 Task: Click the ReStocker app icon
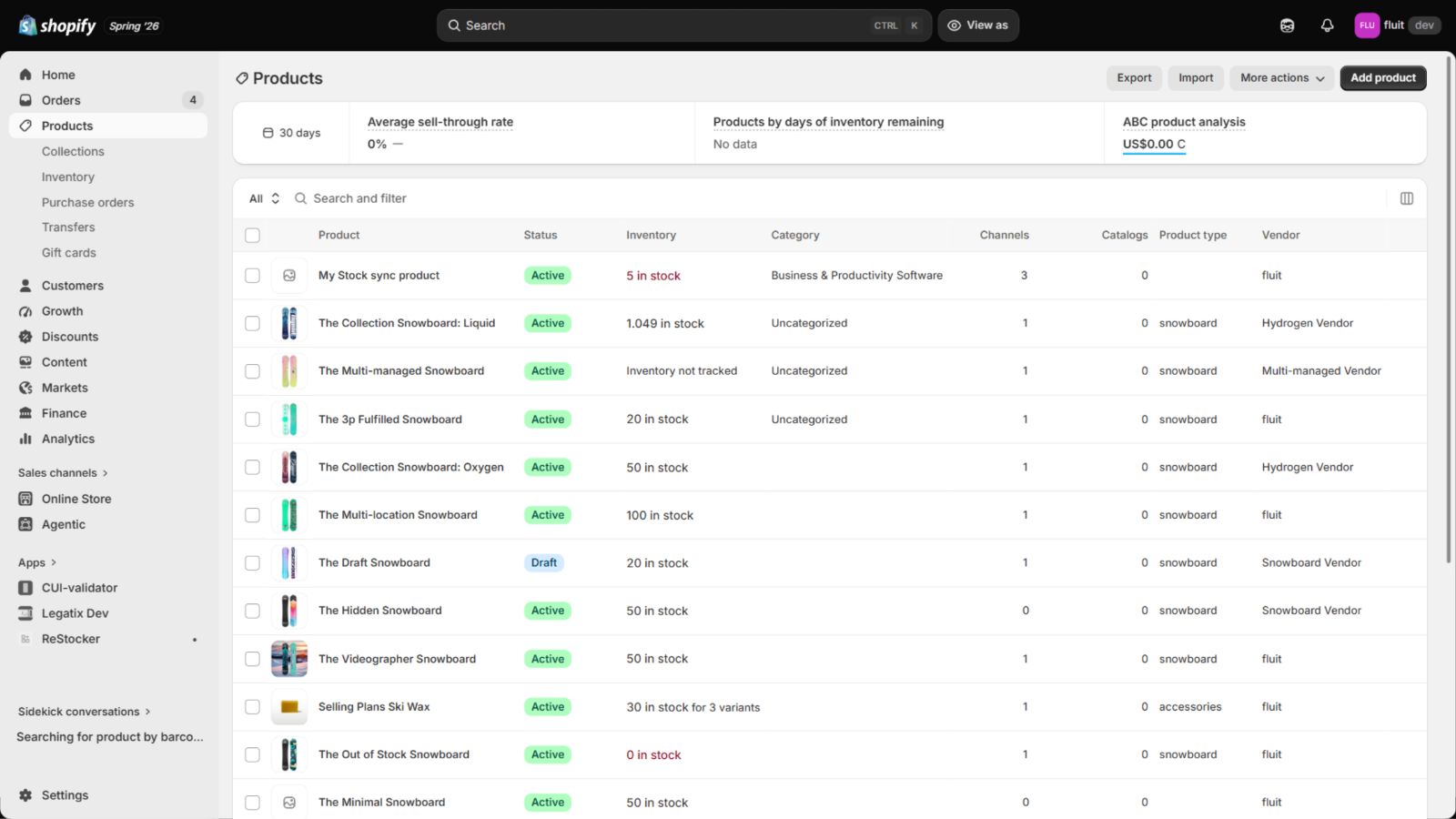[x=25, y=639]
